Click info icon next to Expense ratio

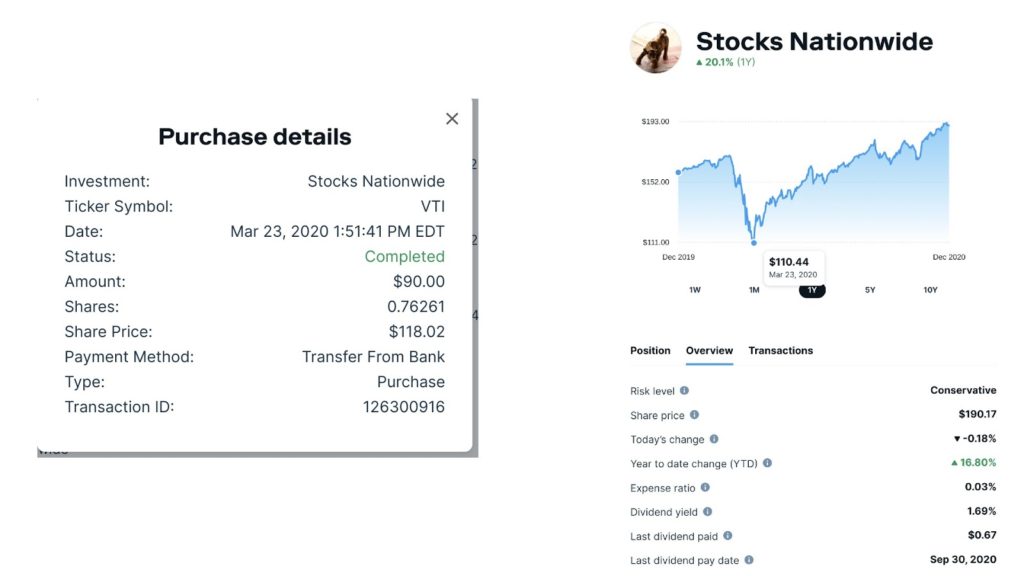(x=705, y=487)
